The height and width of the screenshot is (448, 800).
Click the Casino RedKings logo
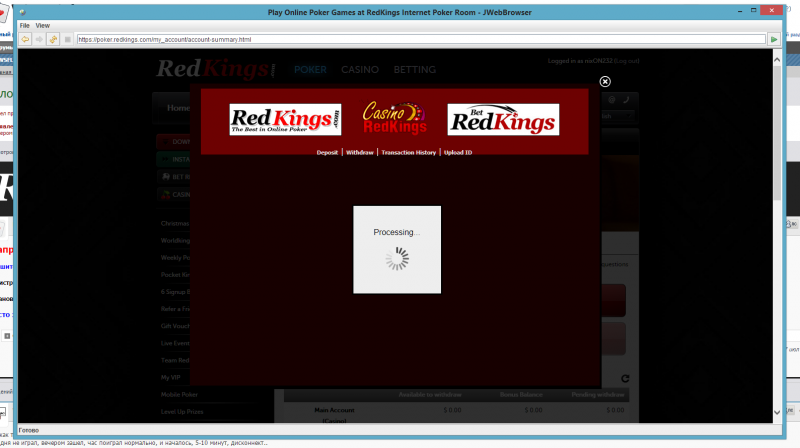tap(394, 118)
